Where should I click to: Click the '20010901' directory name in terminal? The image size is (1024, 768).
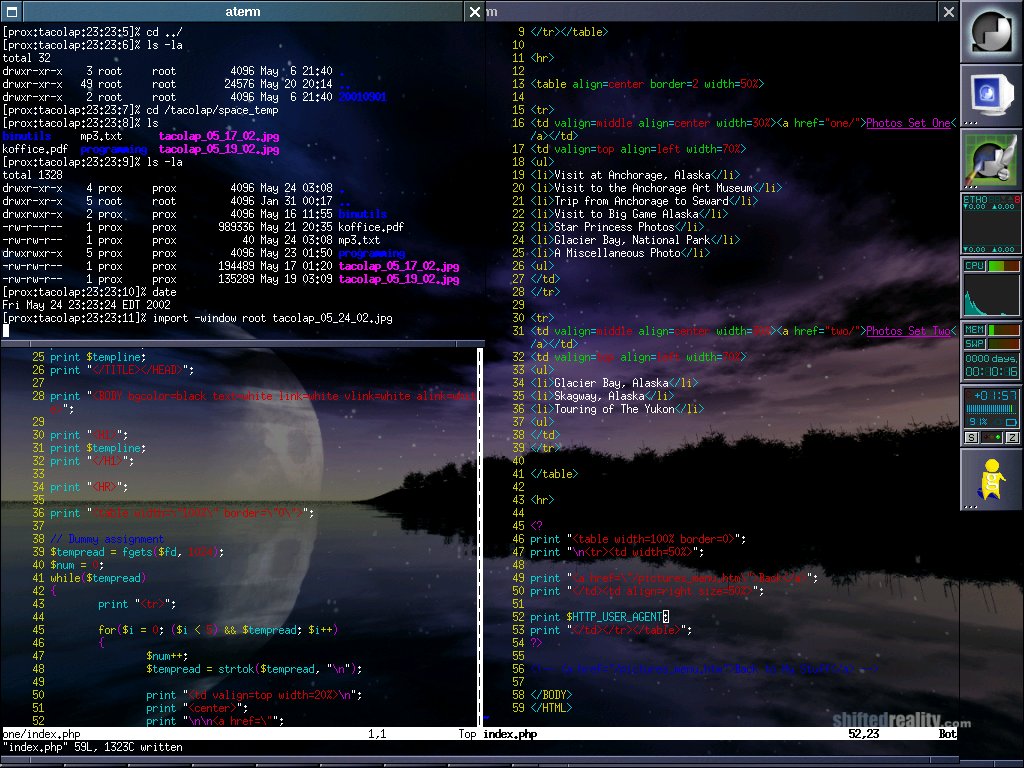[x=362, y=97]
